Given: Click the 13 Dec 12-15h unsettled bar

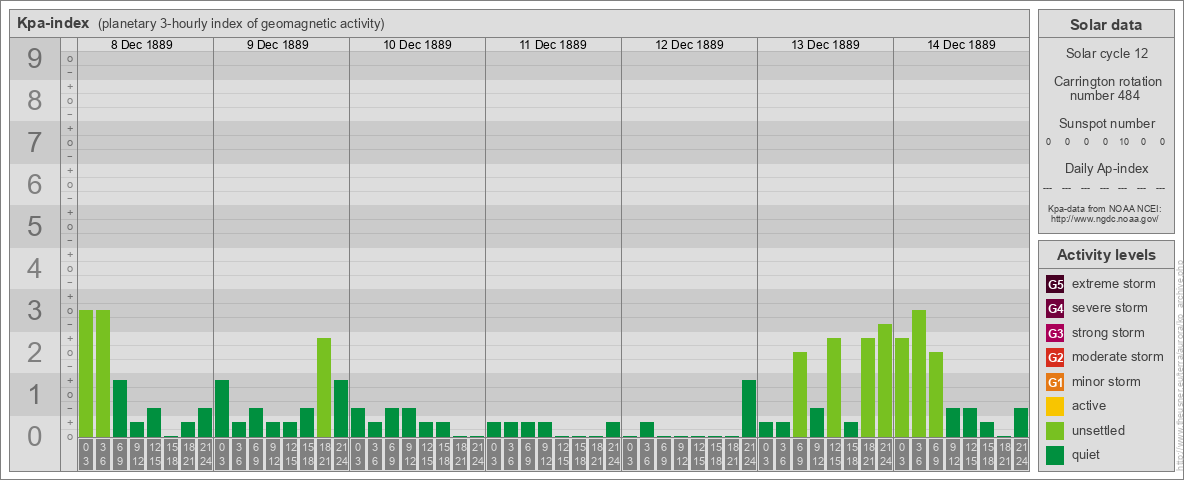Looking at the screenshot, I should (834, 387).
